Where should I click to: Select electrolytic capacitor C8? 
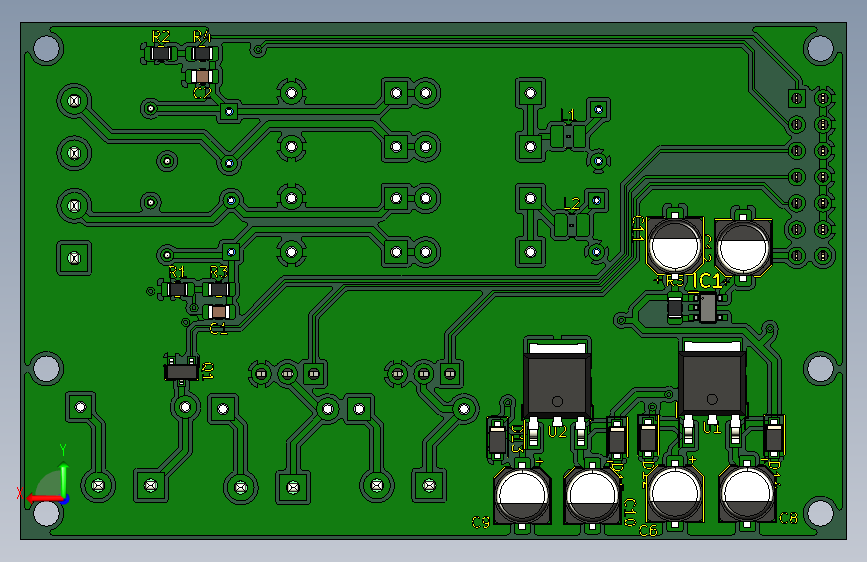pos(747,493)
